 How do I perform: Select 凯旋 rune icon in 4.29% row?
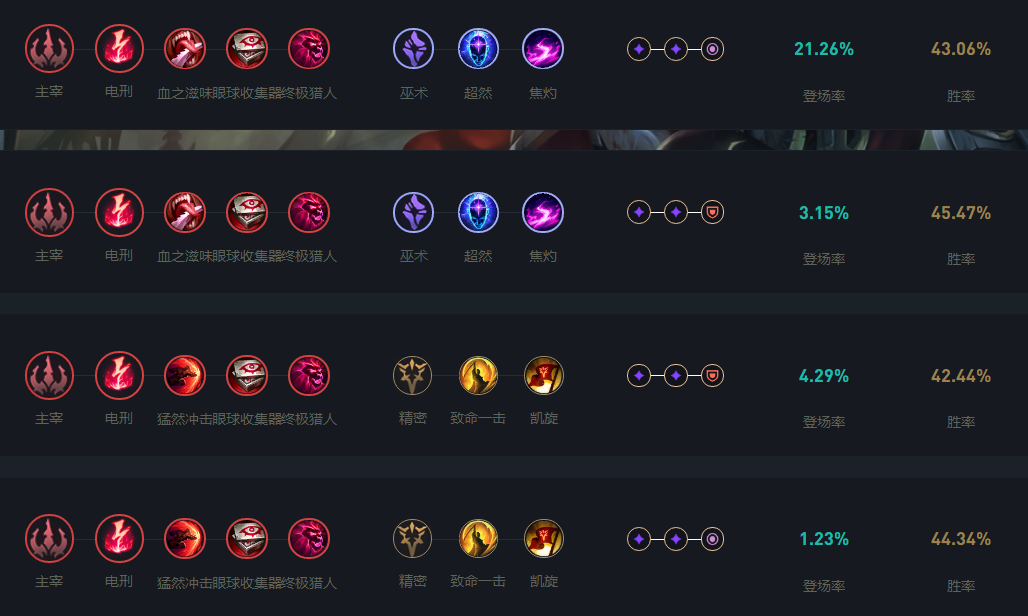tap(543, 375)
